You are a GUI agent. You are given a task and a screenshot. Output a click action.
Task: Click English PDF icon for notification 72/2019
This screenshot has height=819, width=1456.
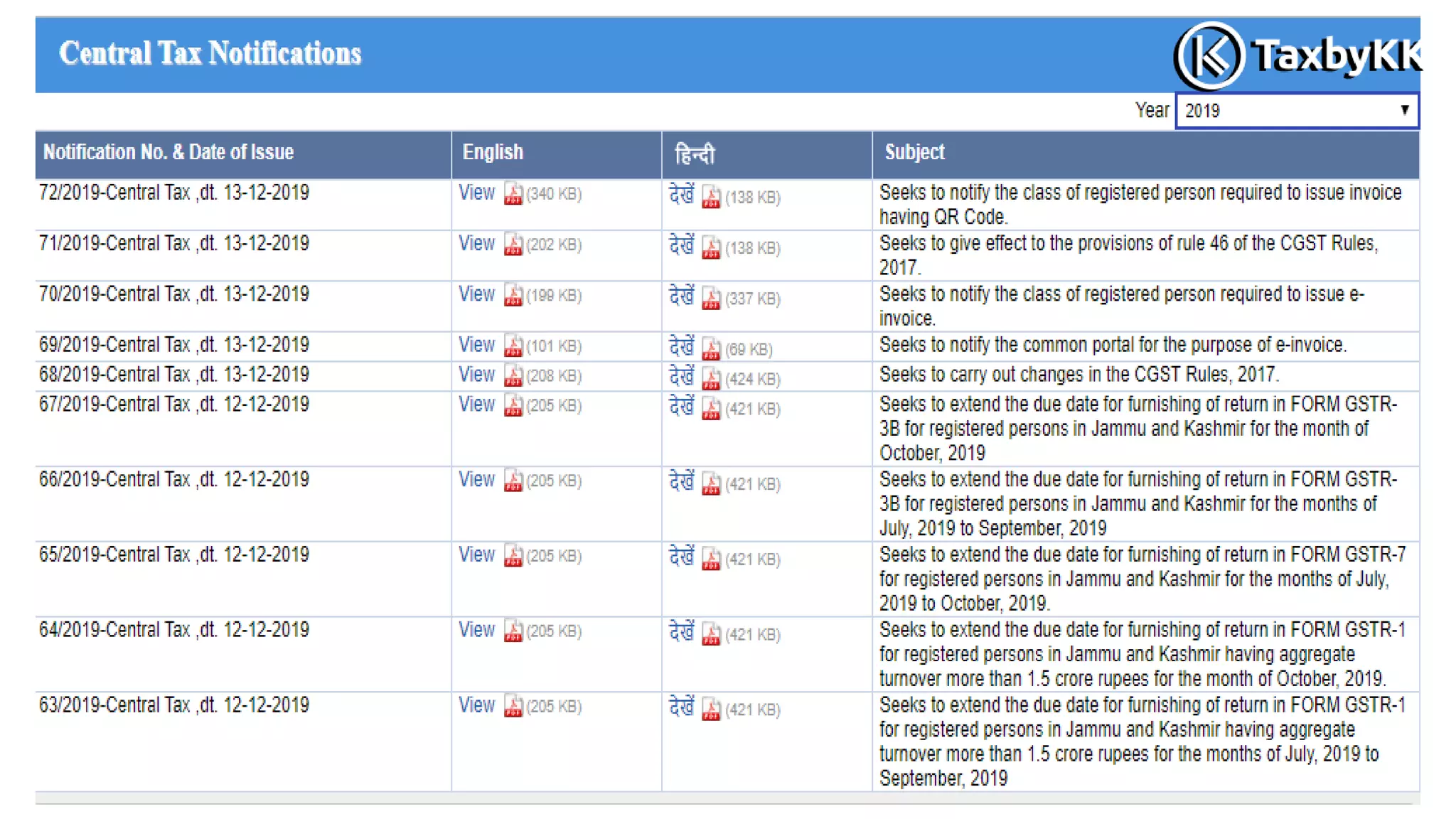513,194
